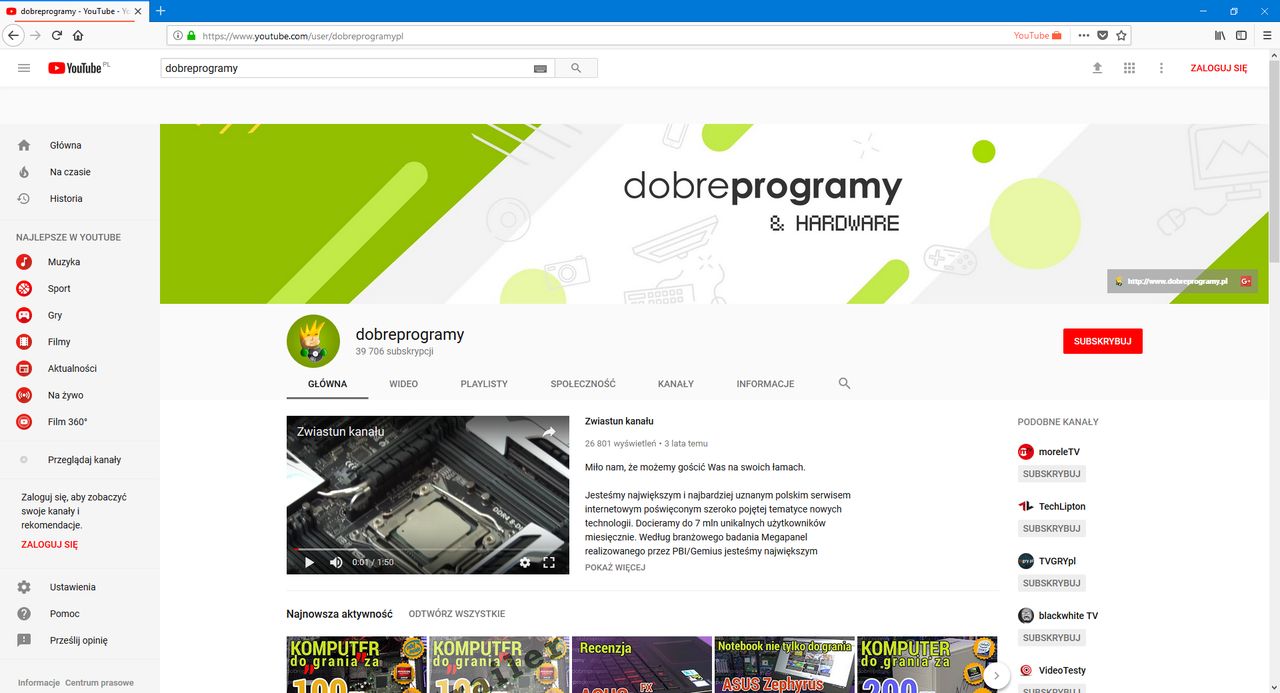Screen dimensions: 1280x693
Task: Click ZALOGUJ SIĘ in the top right header
Action: click(x=1218, y=68)
